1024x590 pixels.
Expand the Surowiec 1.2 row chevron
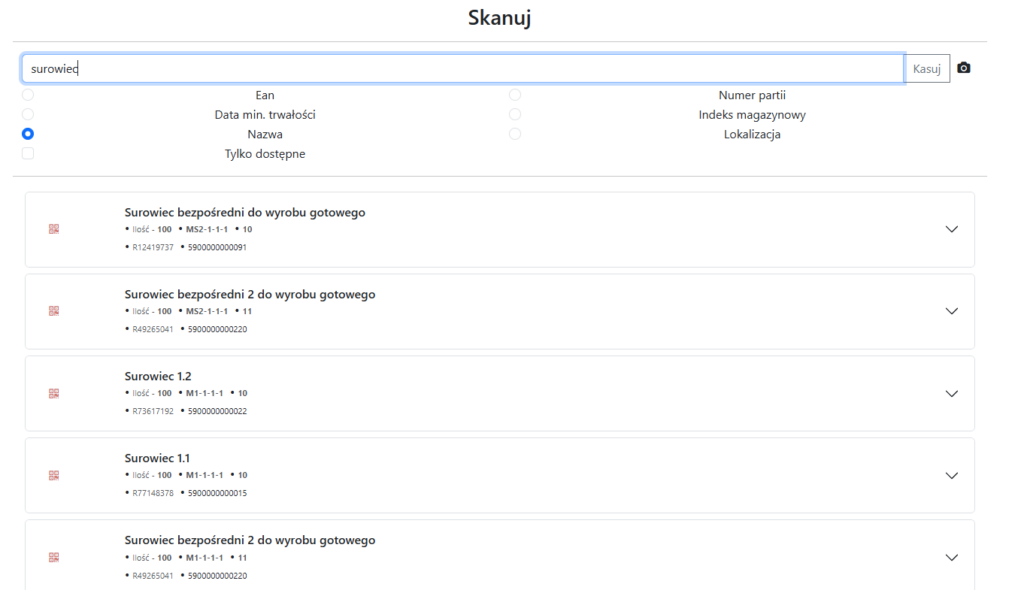pyautogui.click(x=951, y=393)
